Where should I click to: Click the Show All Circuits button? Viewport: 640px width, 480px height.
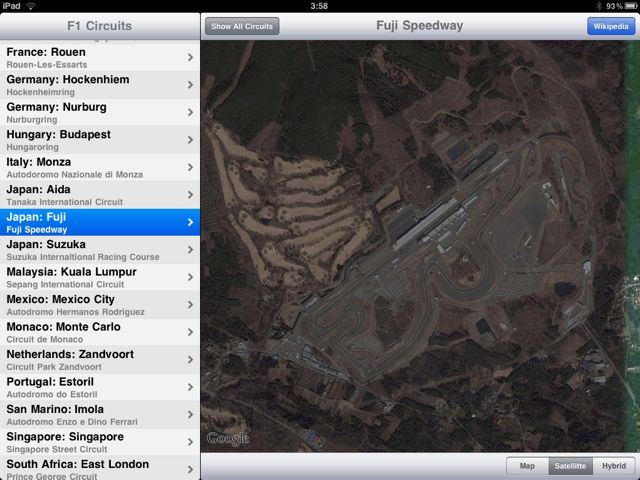pos(242,26)
